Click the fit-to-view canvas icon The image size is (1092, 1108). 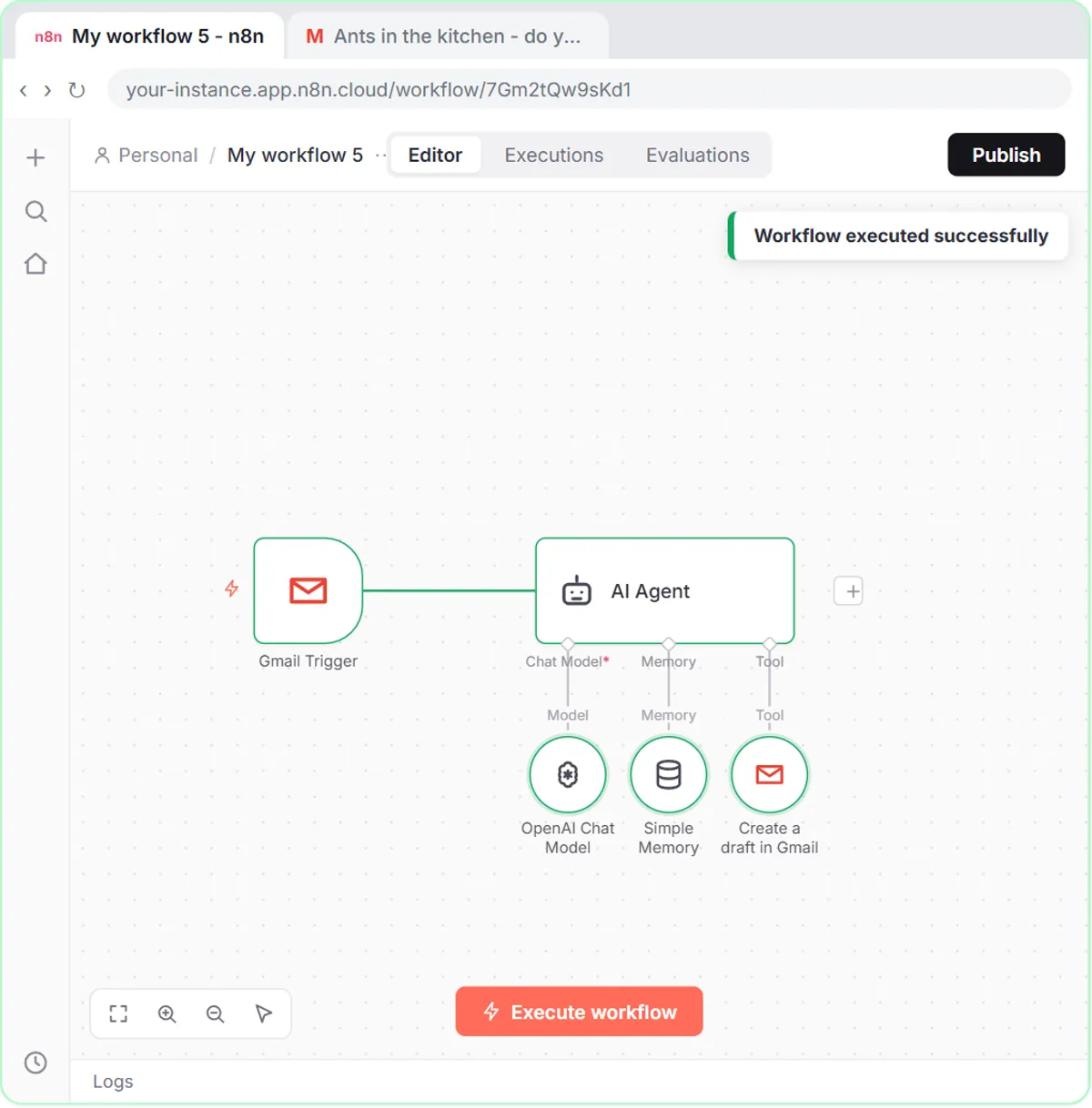pyautogui.click(x=118, y=1013)
